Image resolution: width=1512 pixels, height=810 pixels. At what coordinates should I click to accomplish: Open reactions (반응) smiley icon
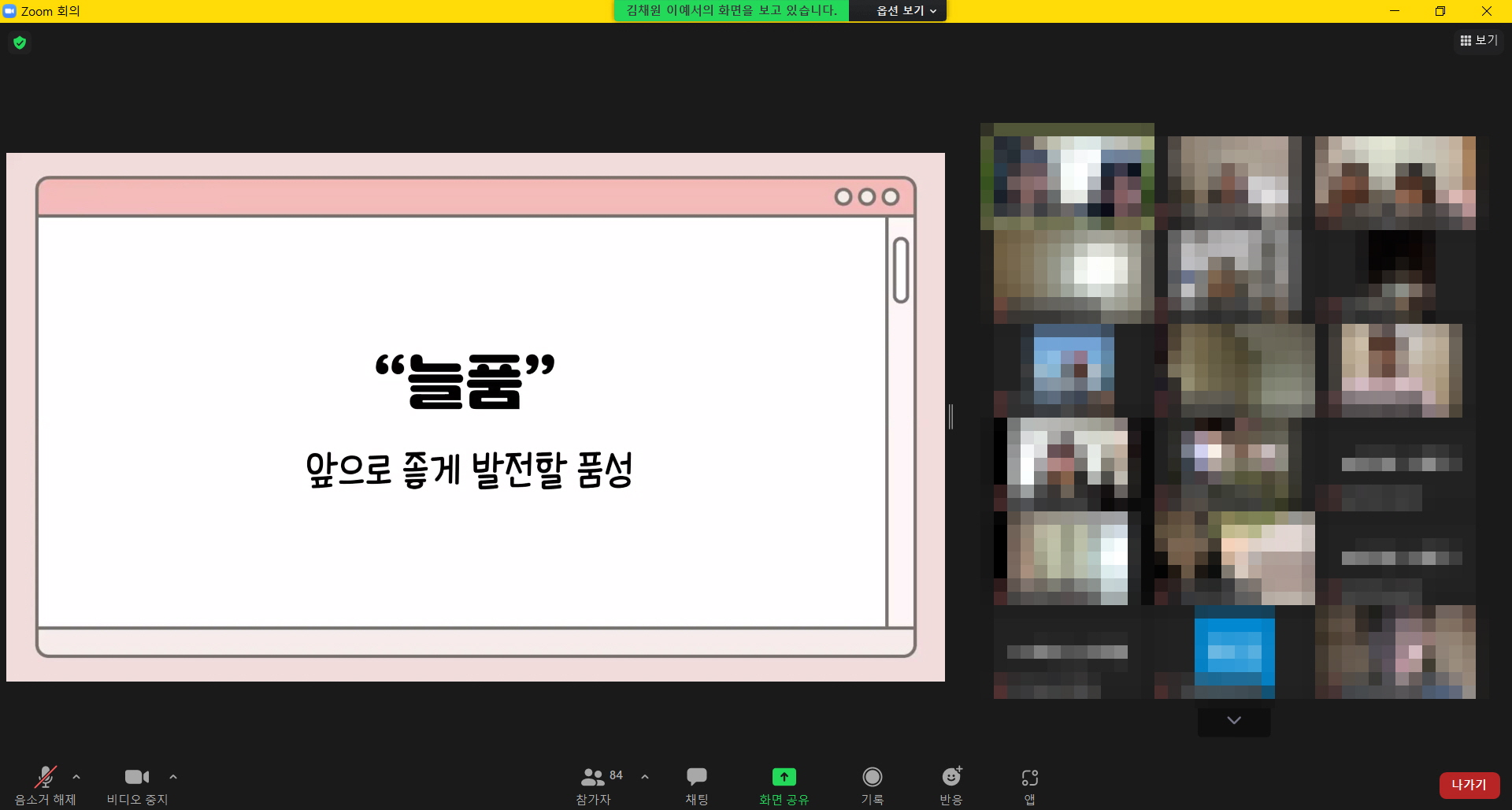[x=951, y=778]
